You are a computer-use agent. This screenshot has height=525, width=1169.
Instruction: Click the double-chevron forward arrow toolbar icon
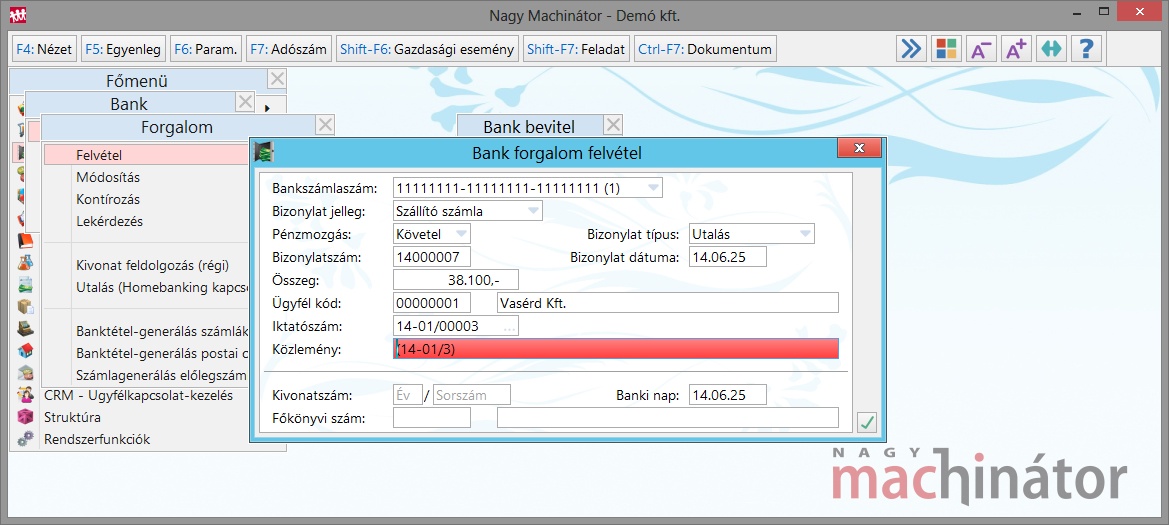911,49
